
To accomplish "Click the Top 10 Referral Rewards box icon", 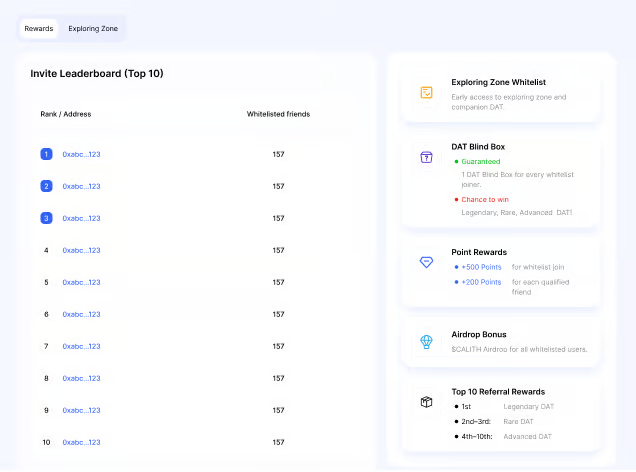I will coord(426,402).
